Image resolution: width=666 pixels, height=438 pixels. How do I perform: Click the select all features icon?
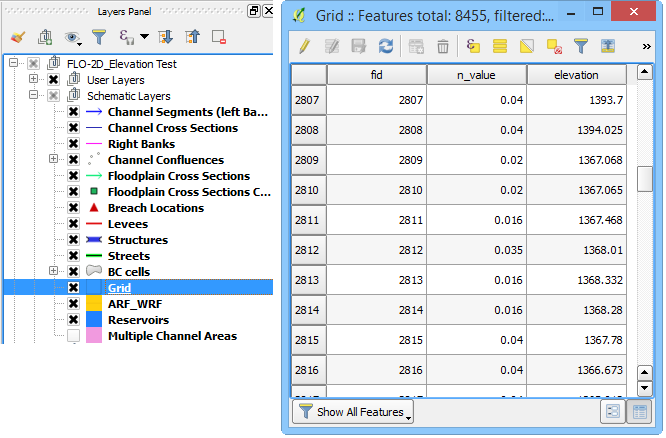click(500, 46)
